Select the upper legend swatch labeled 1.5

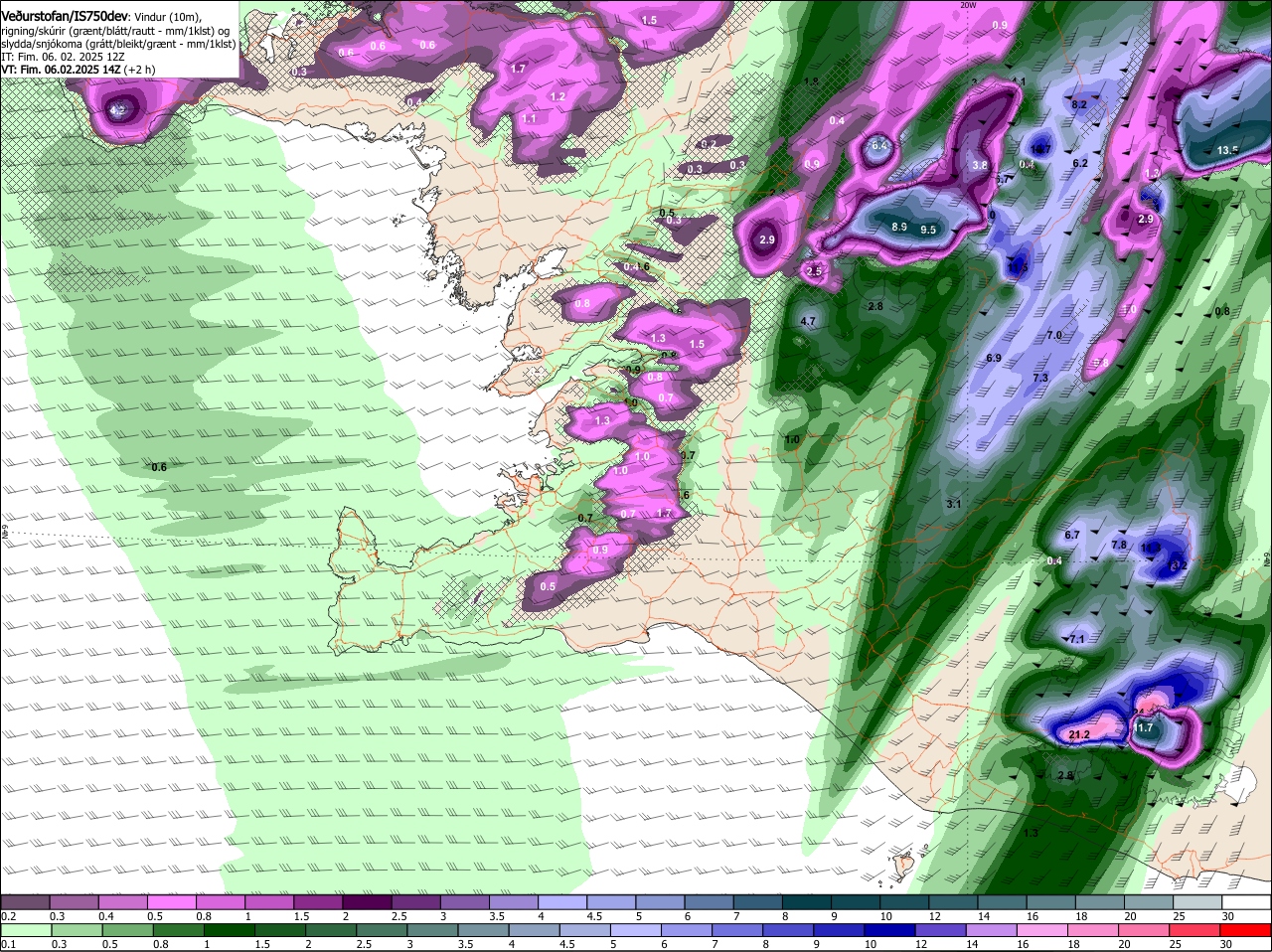[317, 901]
